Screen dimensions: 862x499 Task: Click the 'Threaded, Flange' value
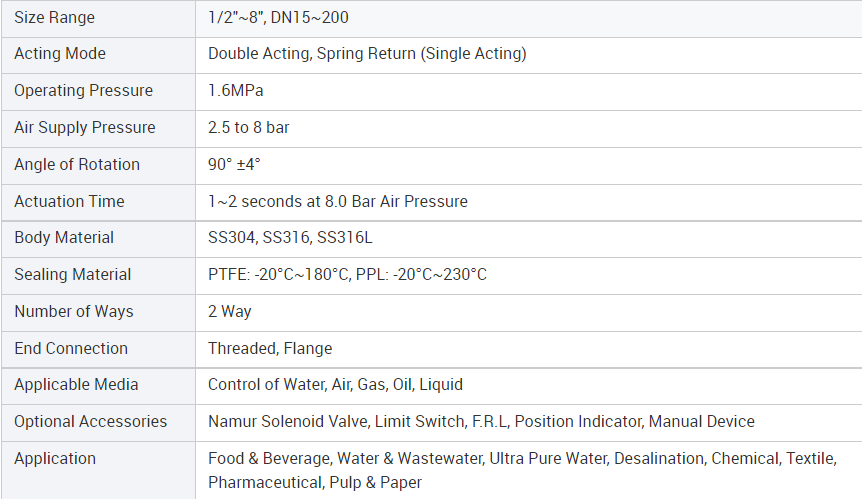click(x=270, y=348)
